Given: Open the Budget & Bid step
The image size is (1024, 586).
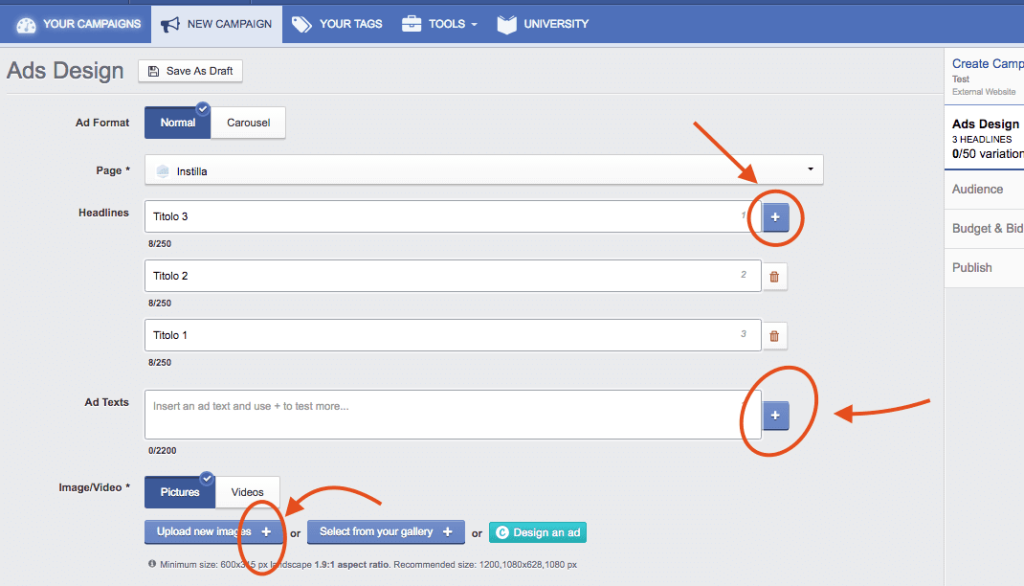Looking at the screenshot, I should click(984, 229).
